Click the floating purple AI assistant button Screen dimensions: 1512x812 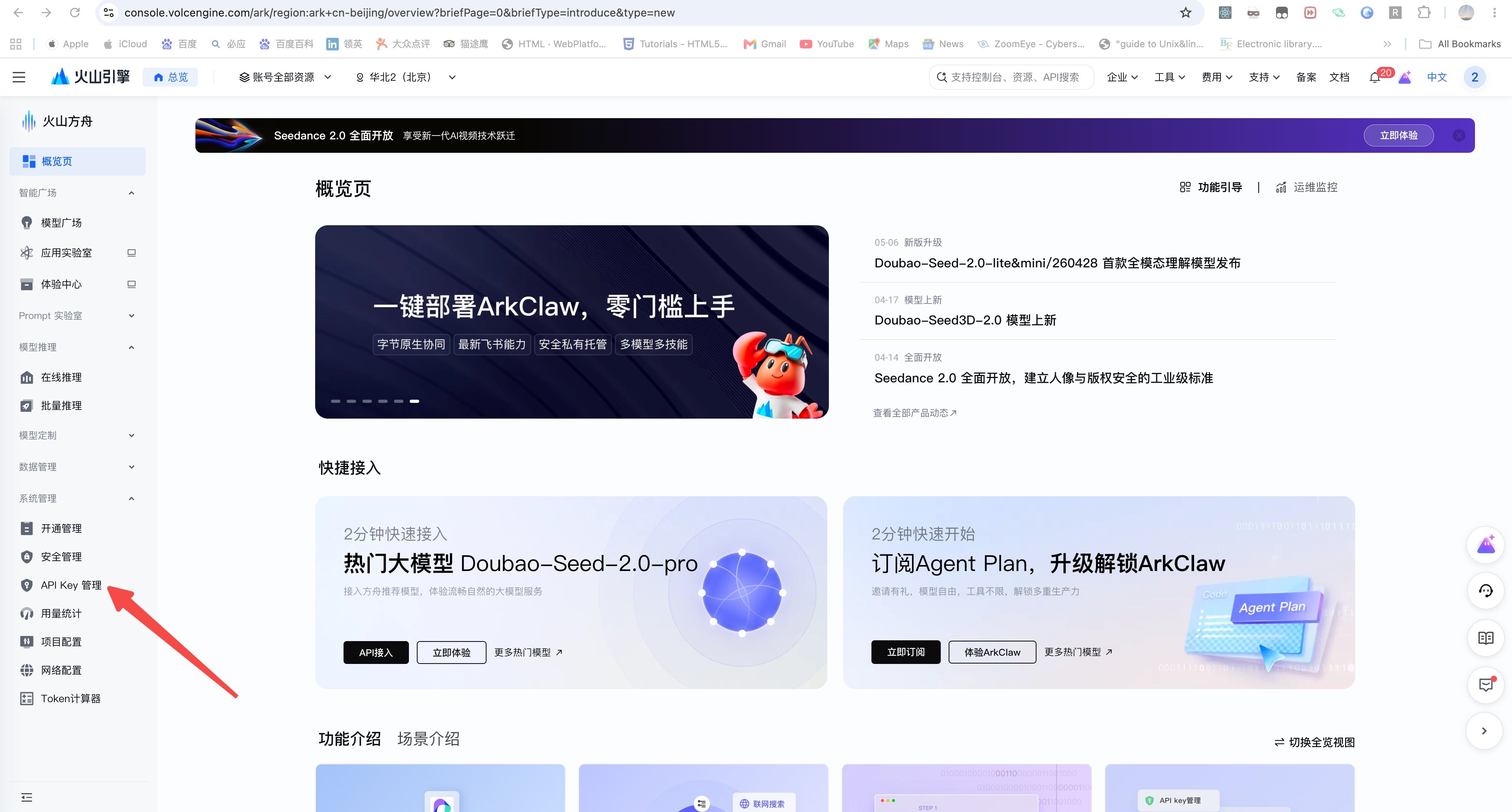click(x=1486, y=545)
